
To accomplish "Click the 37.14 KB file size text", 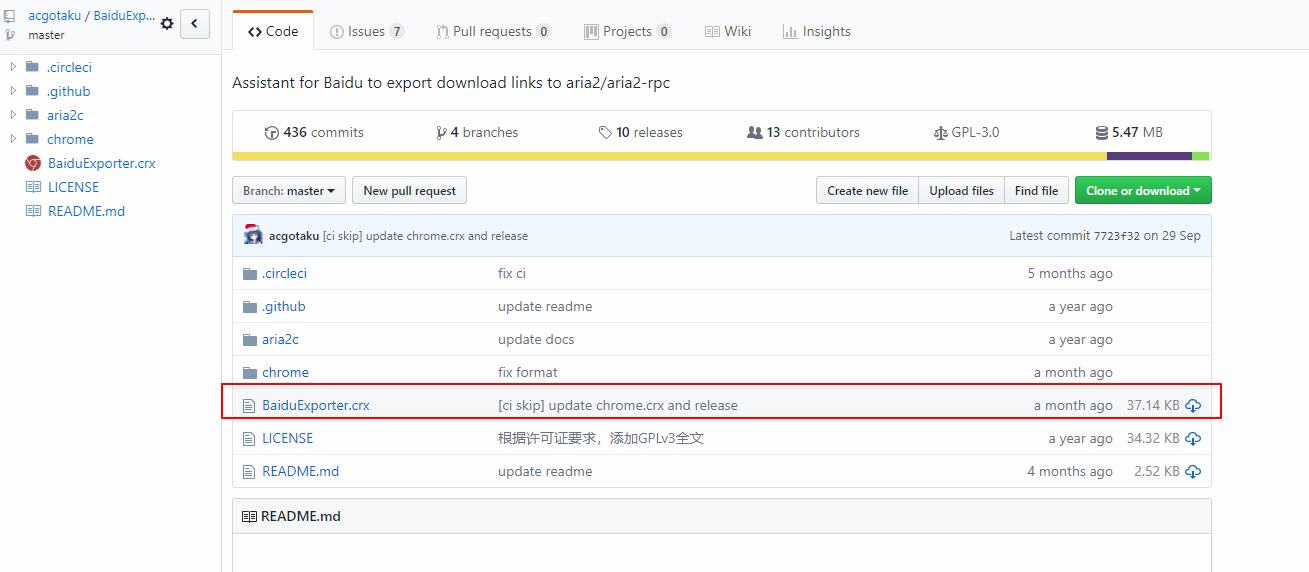I will (1153, 405).
